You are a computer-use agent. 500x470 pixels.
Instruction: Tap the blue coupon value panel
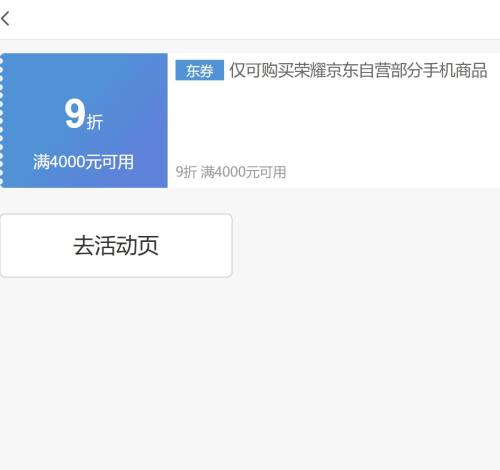(x=85, y=120)
